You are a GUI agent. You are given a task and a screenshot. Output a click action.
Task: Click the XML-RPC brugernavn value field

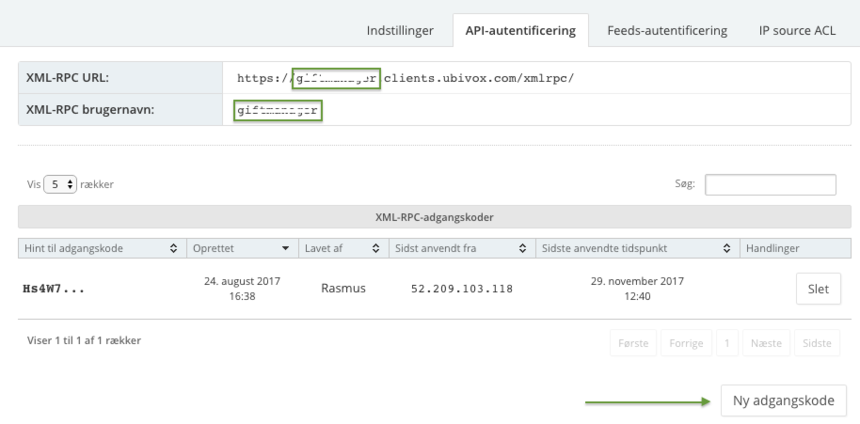pos(278,110)
